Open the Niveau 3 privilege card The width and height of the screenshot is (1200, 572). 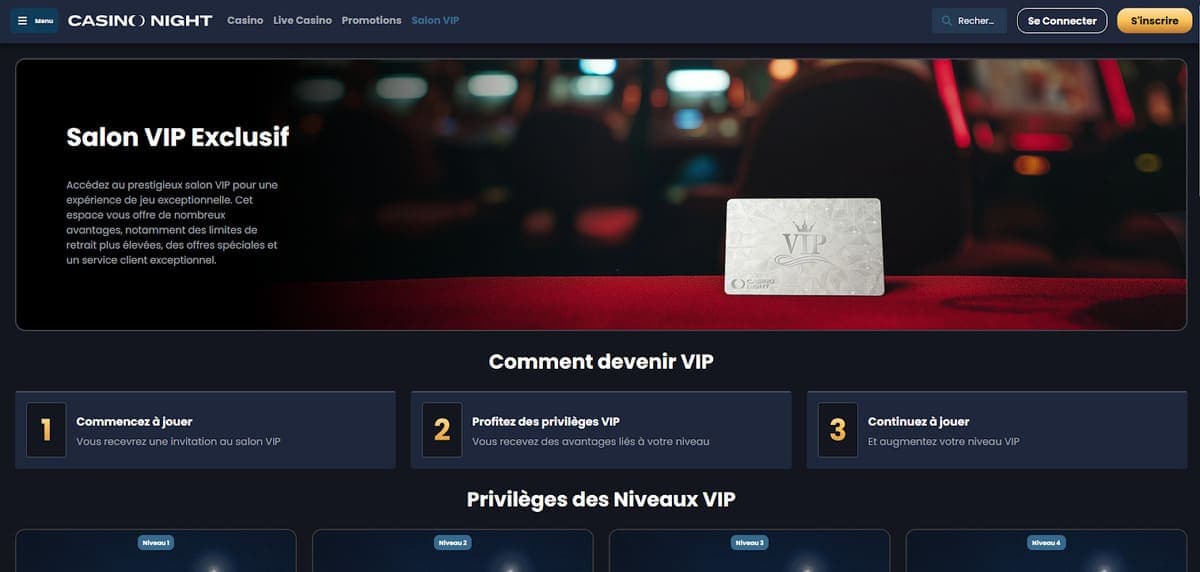coord(749,551)
